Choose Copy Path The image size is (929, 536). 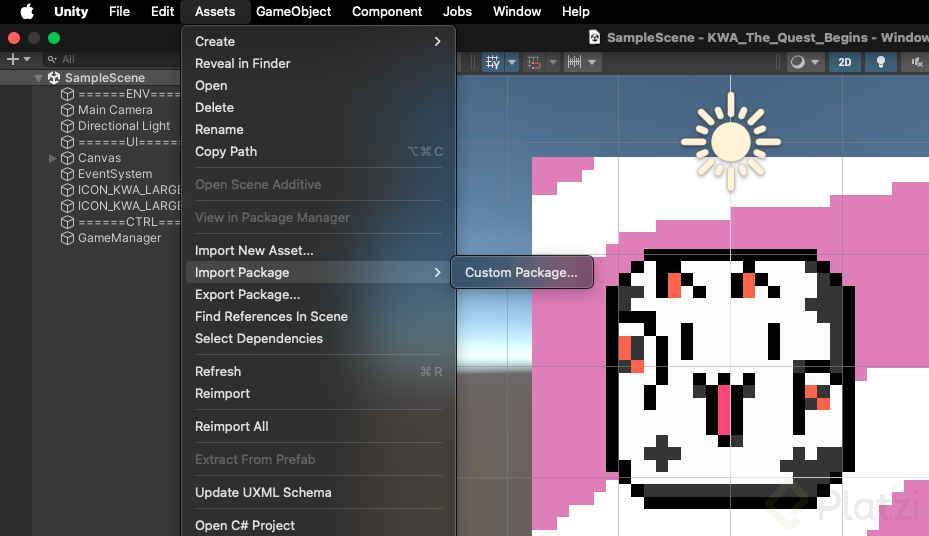click(x=318, y=151)
